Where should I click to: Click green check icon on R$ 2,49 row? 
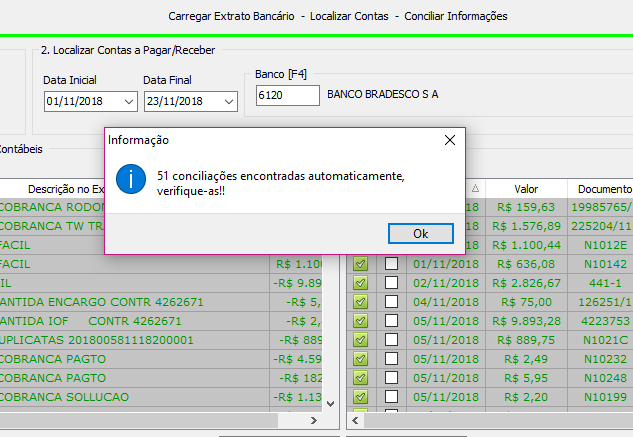point(361,359)
